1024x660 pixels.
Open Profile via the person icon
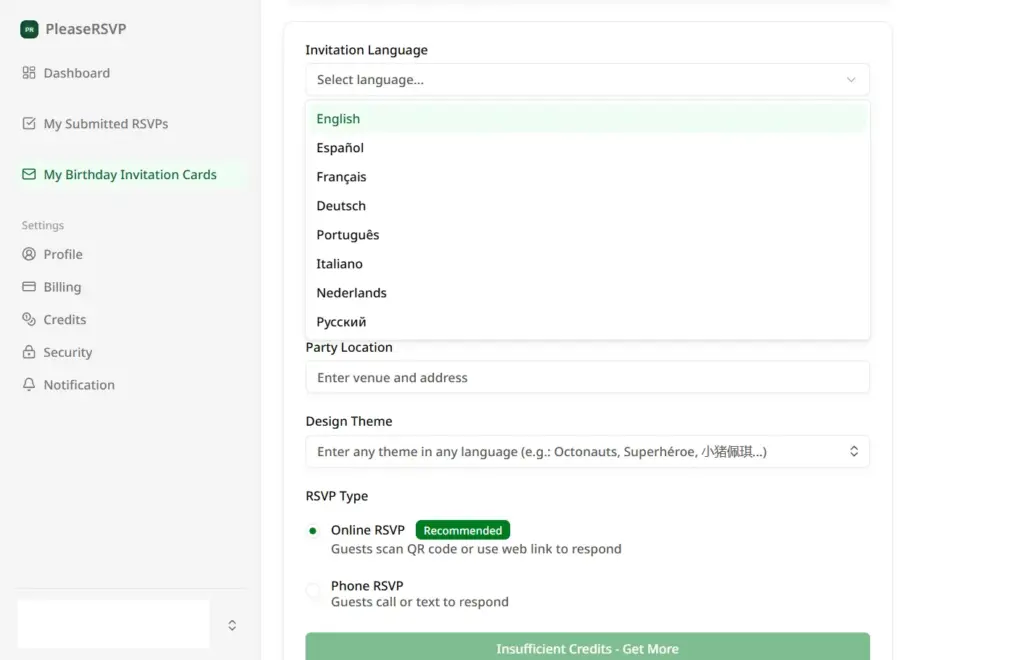coord(28,254)
